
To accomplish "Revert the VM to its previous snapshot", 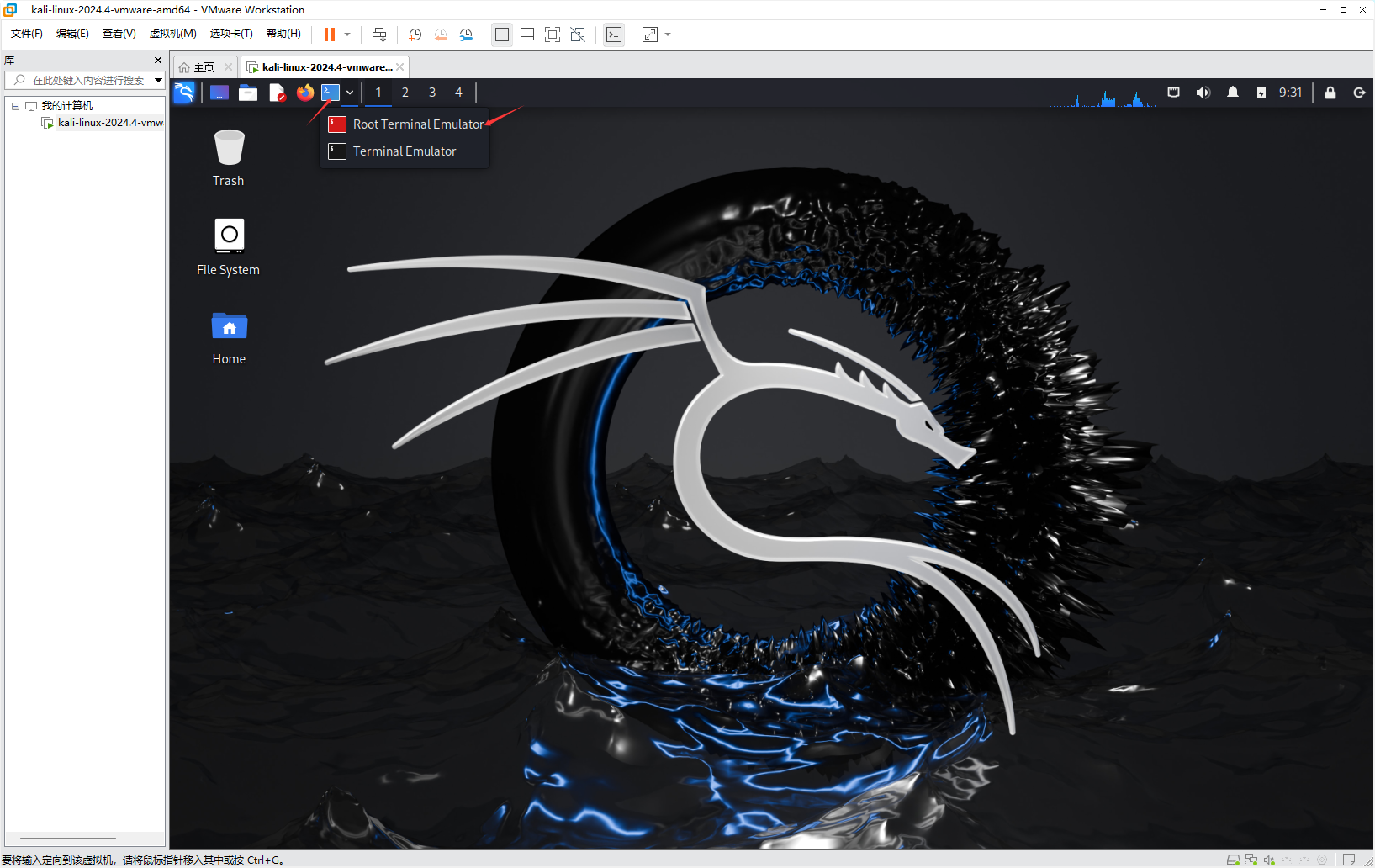I will point(441,34).
